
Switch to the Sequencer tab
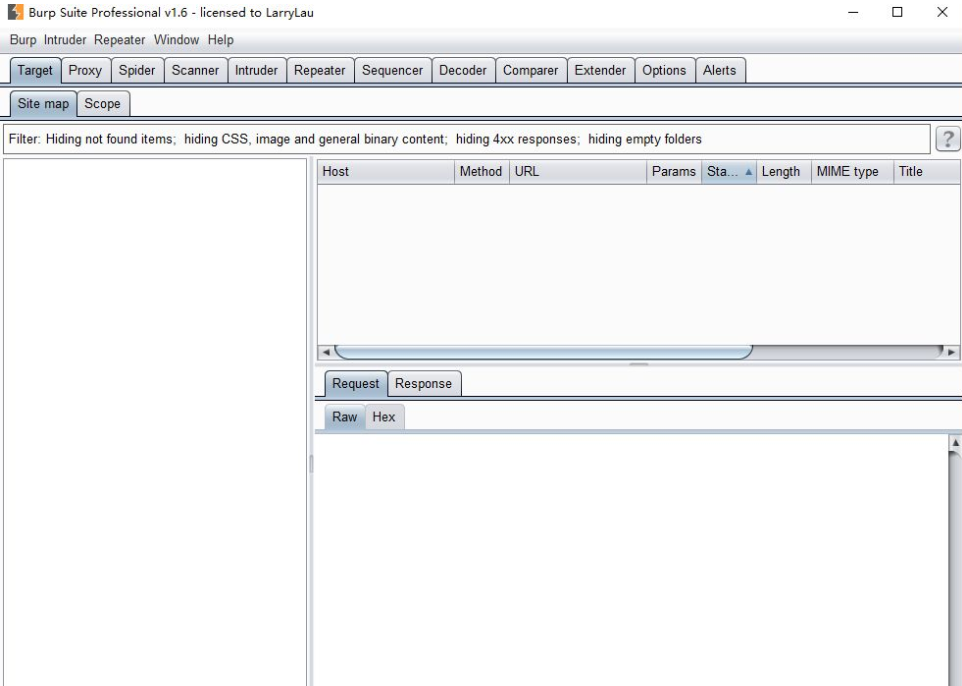[x=392, y=70]
